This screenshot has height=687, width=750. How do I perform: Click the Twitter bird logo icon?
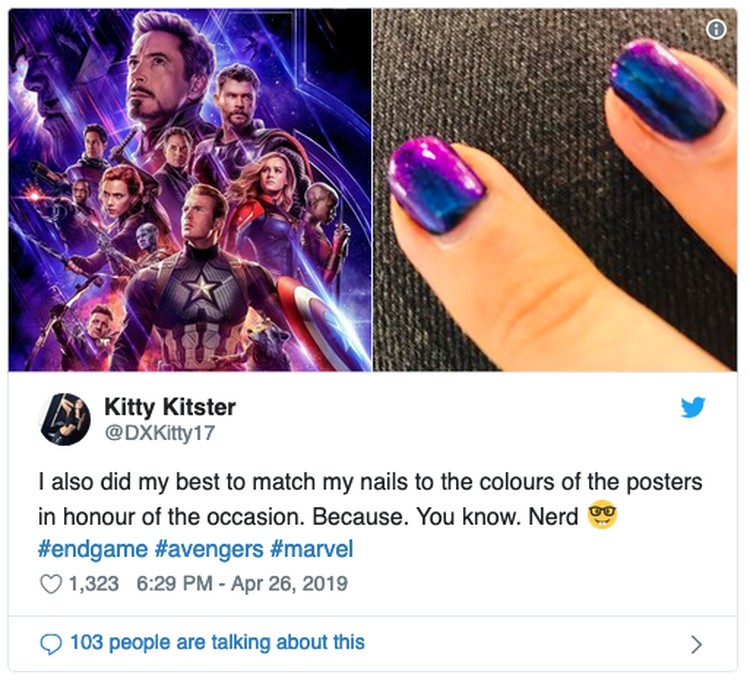(x=693, y=407)
